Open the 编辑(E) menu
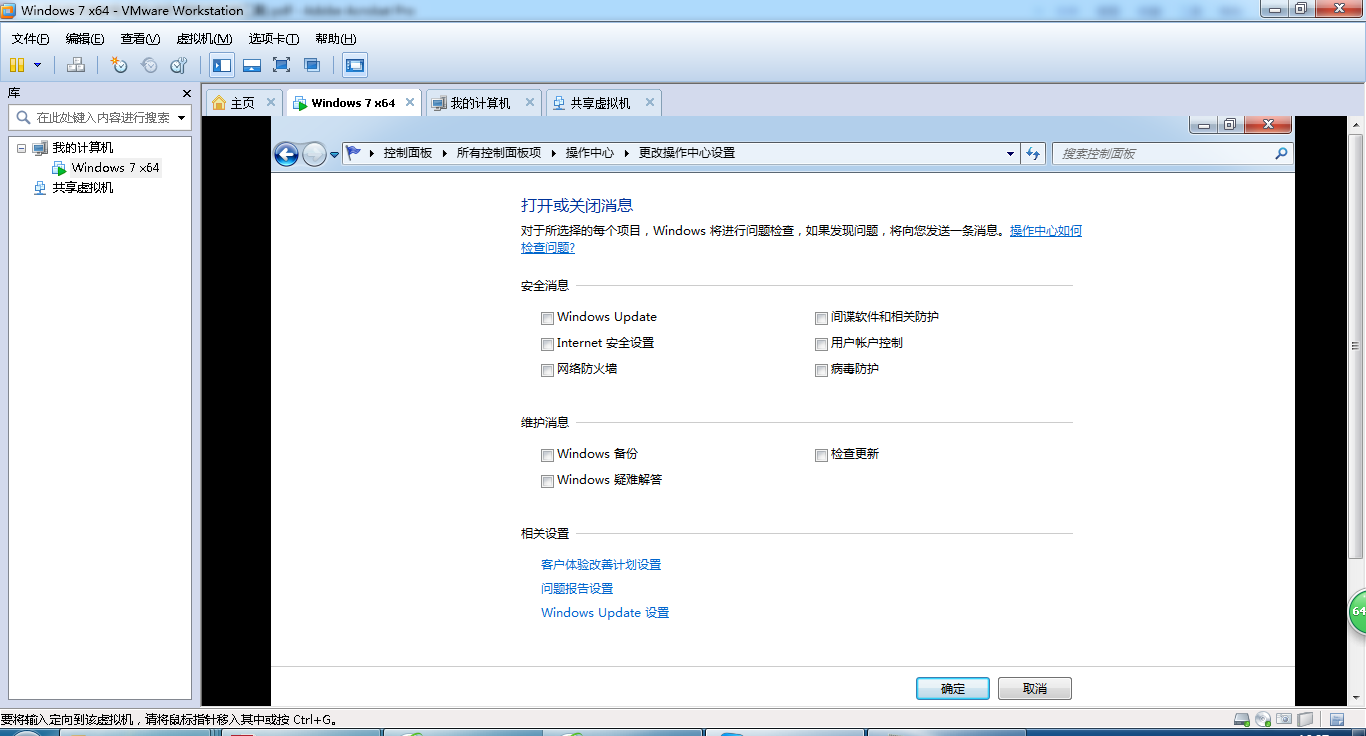This screenshot has height=736, width=1366. 85,39
